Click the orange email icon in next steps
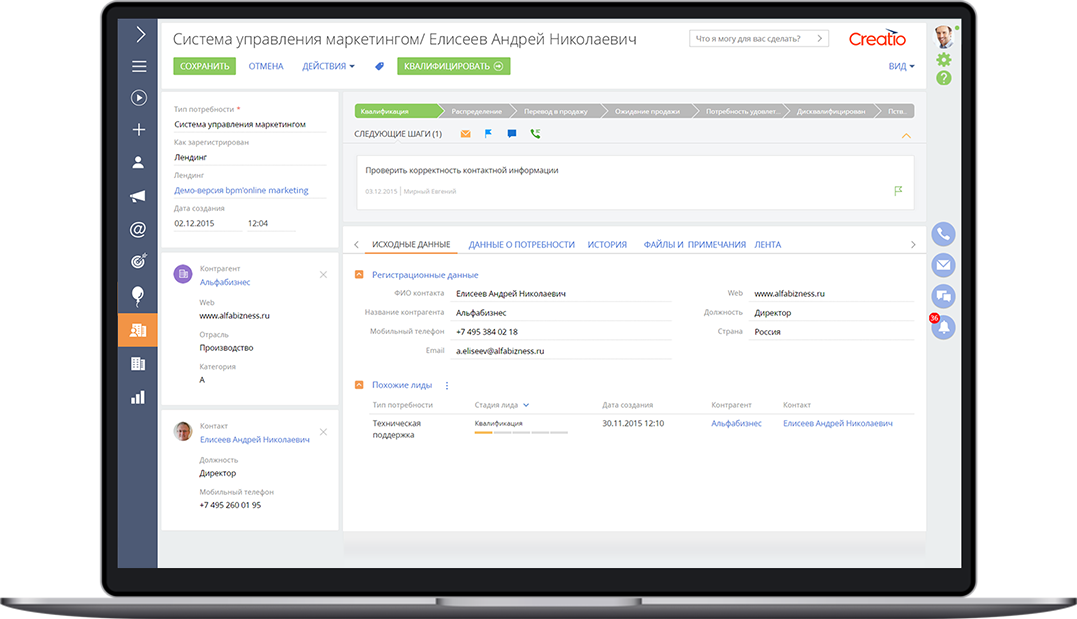 [x=466, y=134]
